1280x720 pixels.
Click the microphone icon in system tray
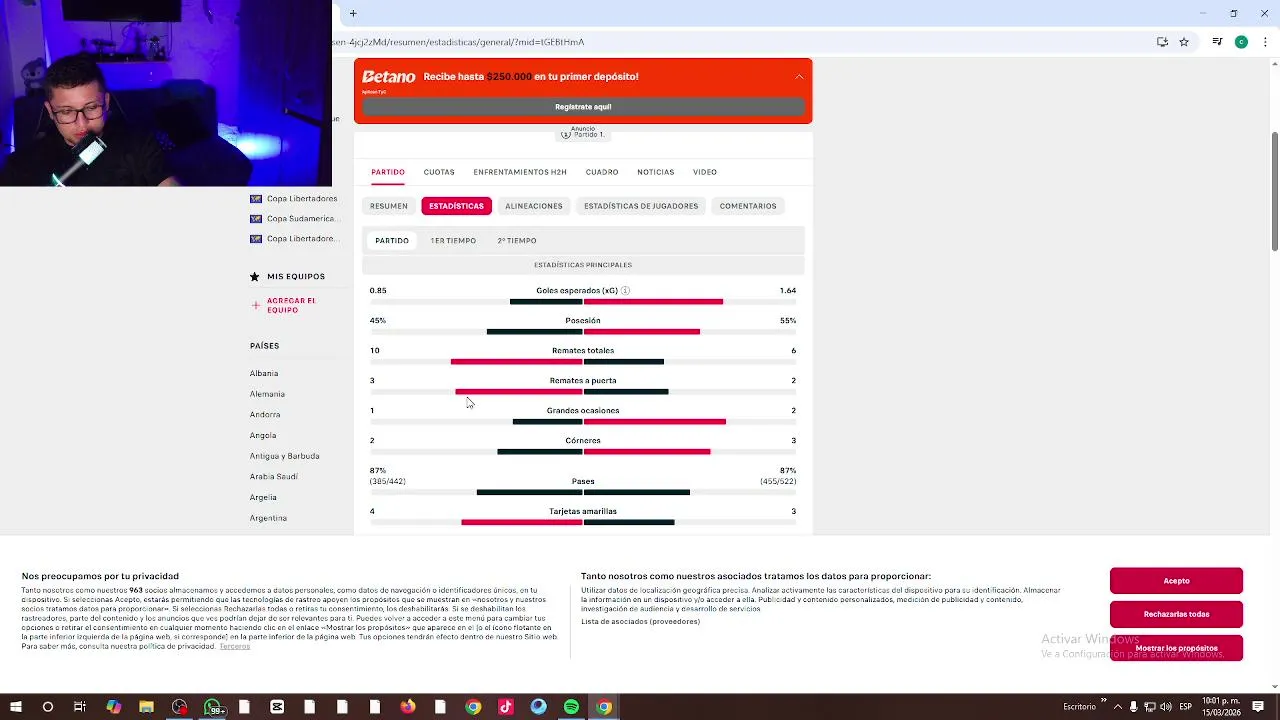[x=1134, y=707]
